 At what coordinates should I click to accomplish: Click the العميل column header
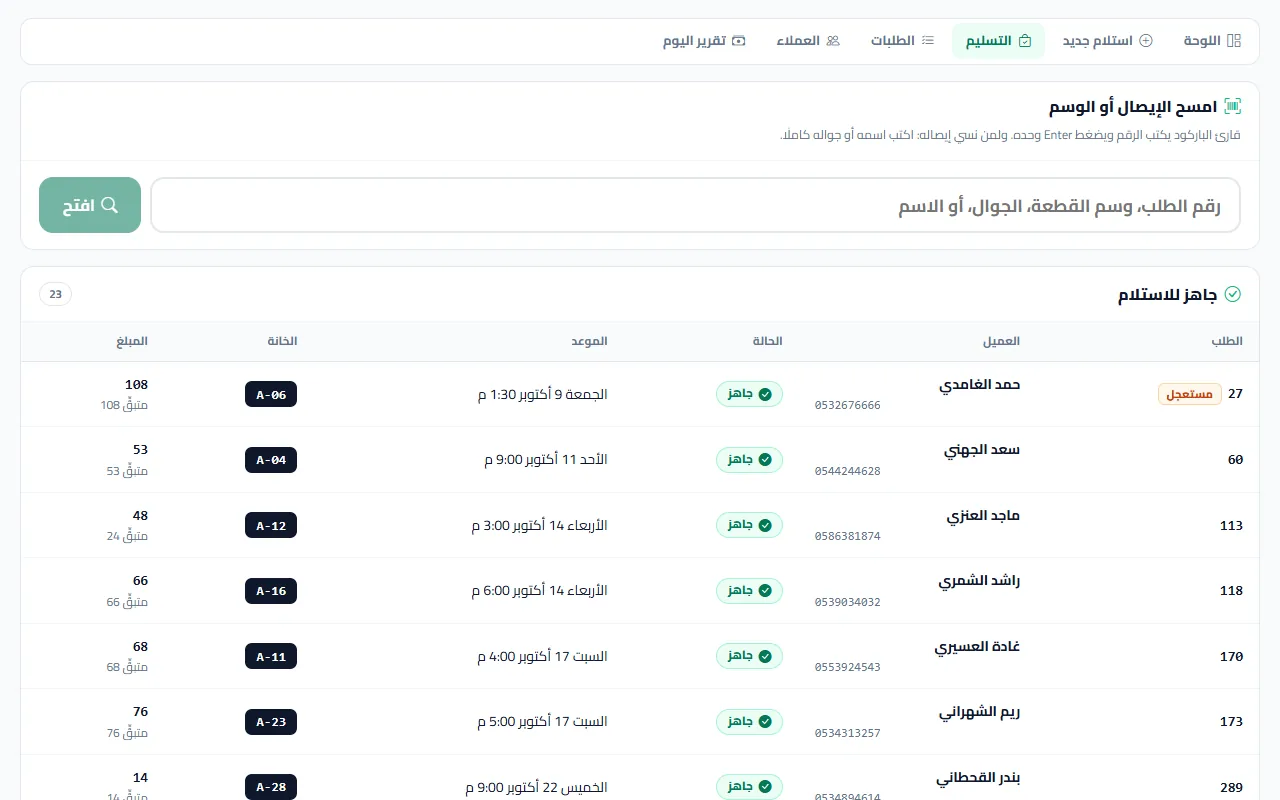[1002, 341]
